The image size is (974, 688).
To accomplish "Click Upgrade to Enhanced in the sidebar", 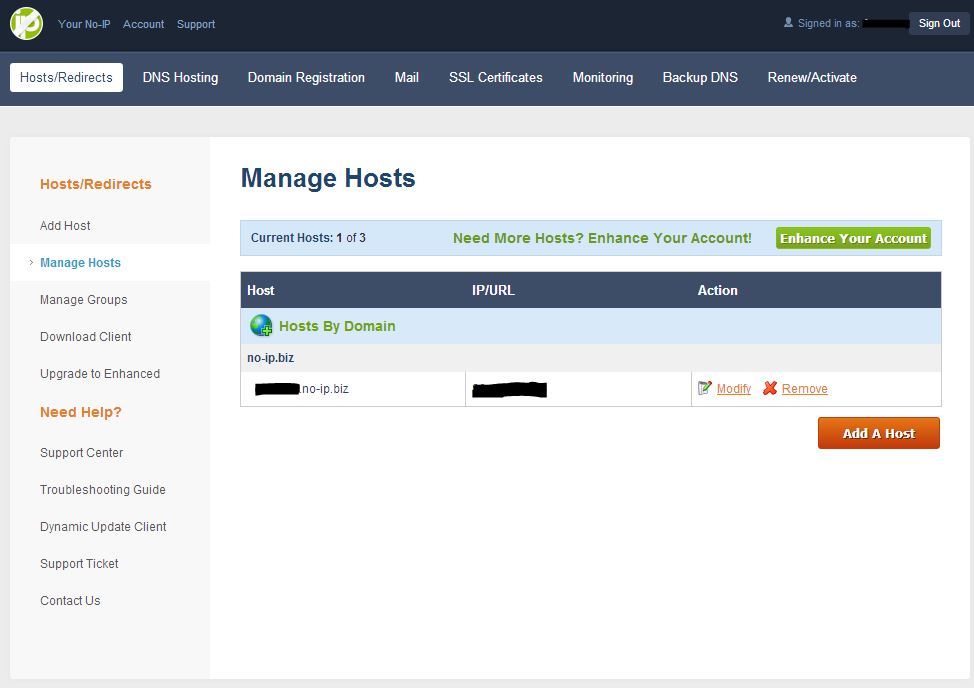I will click(x=100, y=374).
